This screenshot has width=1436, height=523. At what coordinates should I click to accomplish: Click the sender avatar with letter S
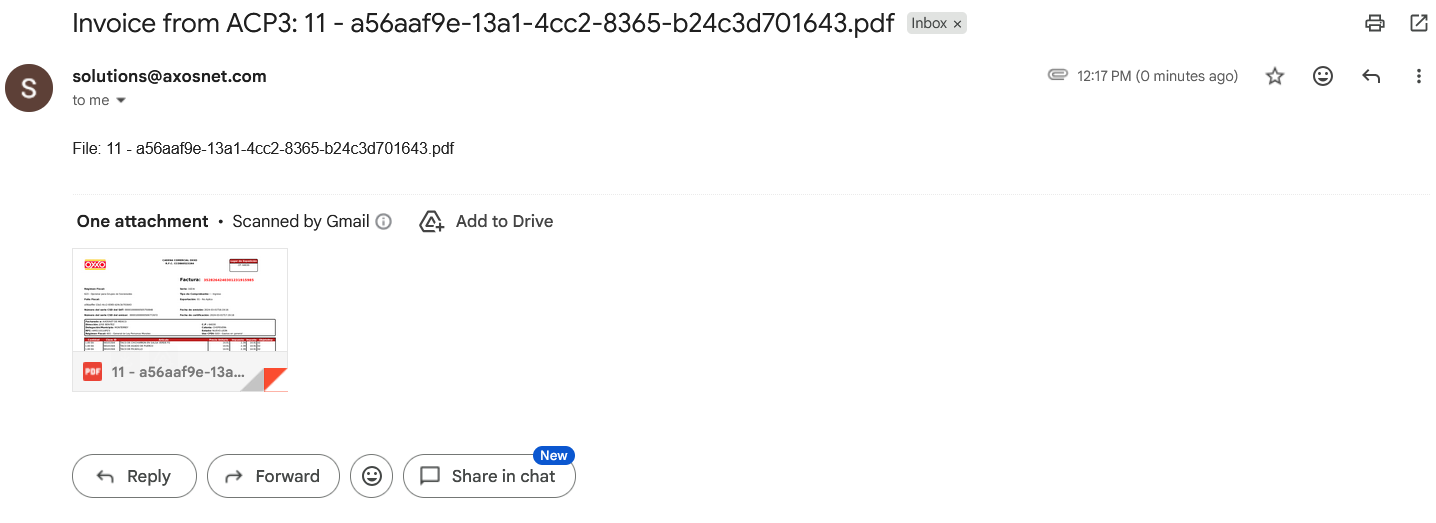click(29, 88)
